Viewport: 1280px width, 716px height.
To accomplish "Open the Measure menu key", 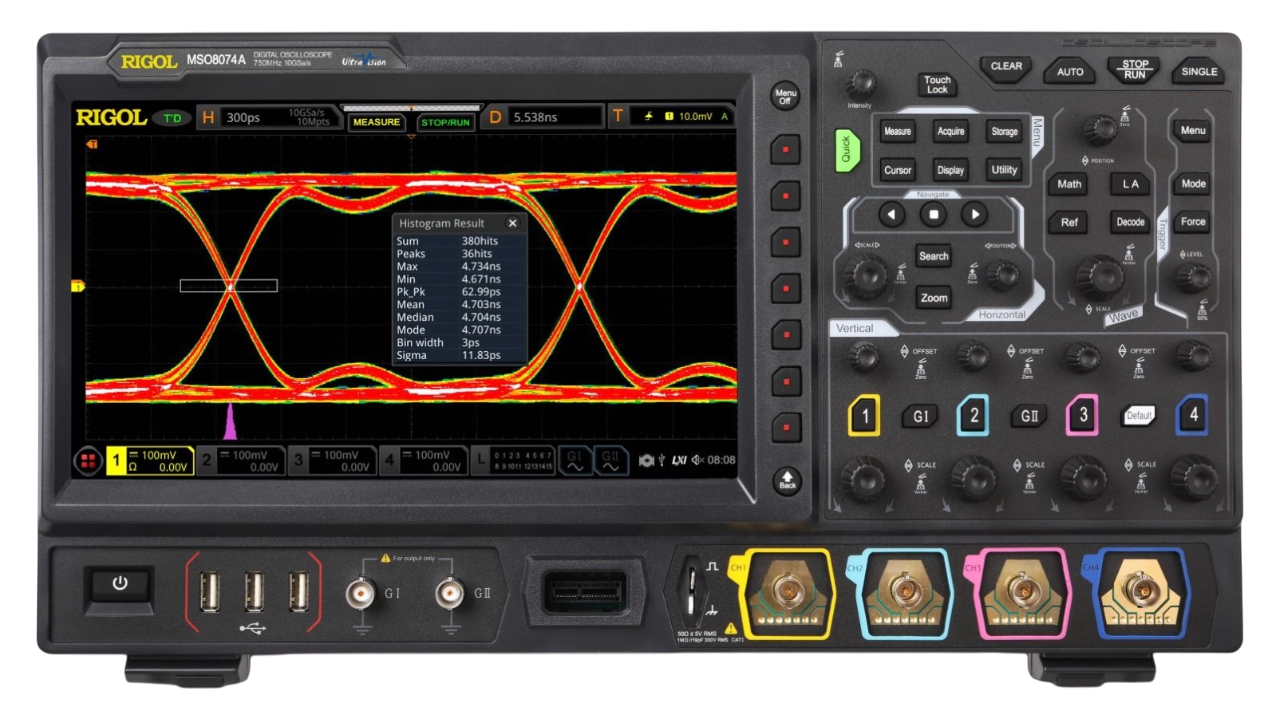I will (x=897, y=132).
